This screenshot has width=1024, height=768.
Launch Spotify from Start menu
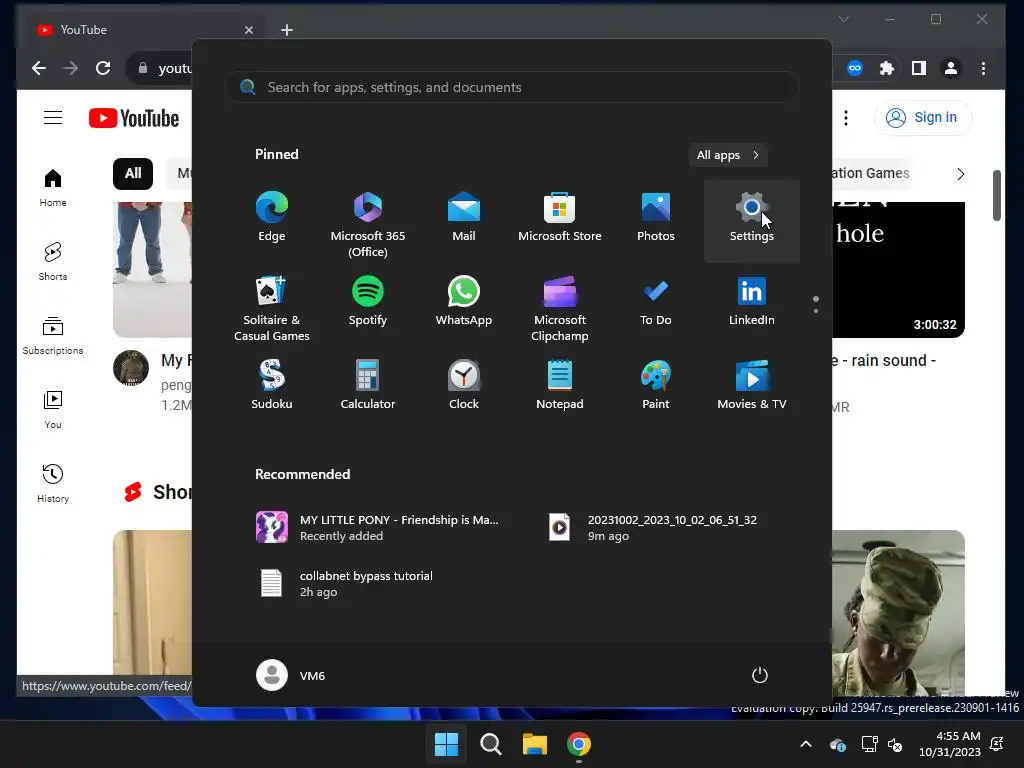[x=368, y=303]
